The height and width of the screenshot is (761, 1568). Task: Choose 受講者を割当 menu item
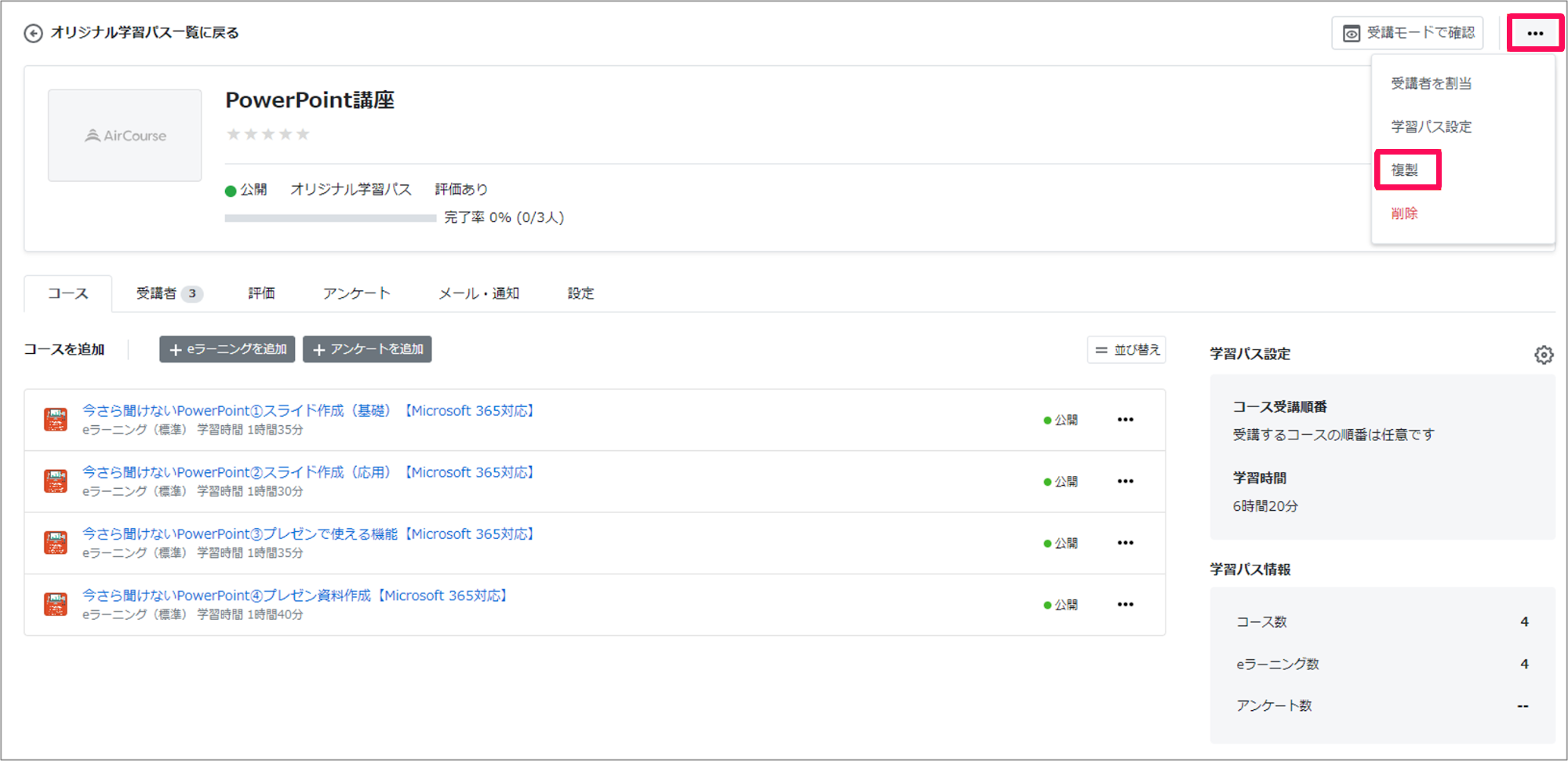point(1432,83)
